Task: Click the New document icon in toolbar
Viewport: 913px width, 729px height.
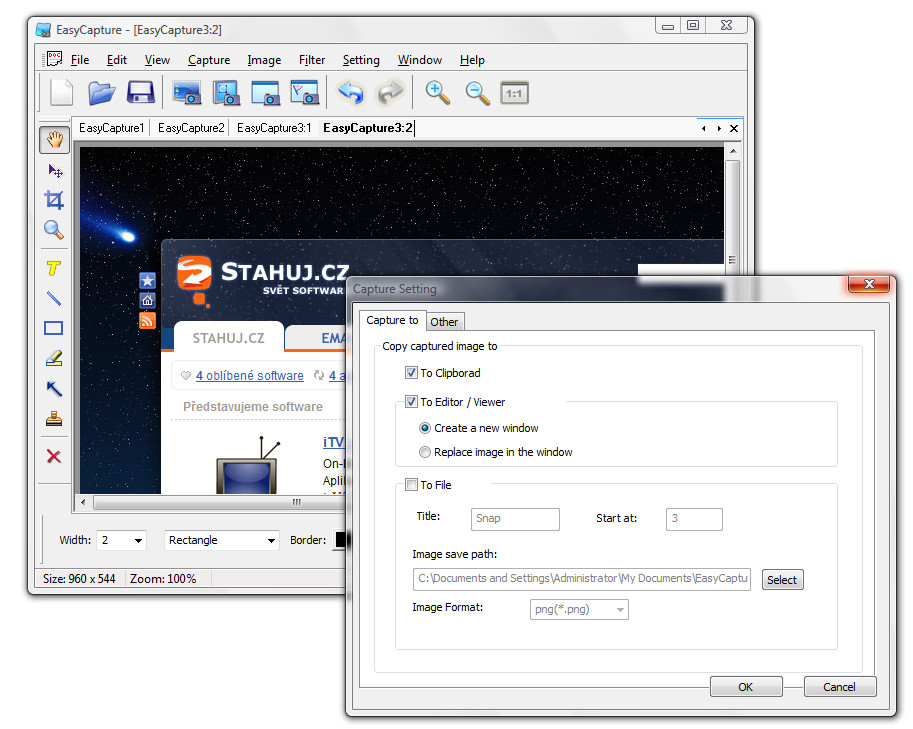Action: click(62, 93)
